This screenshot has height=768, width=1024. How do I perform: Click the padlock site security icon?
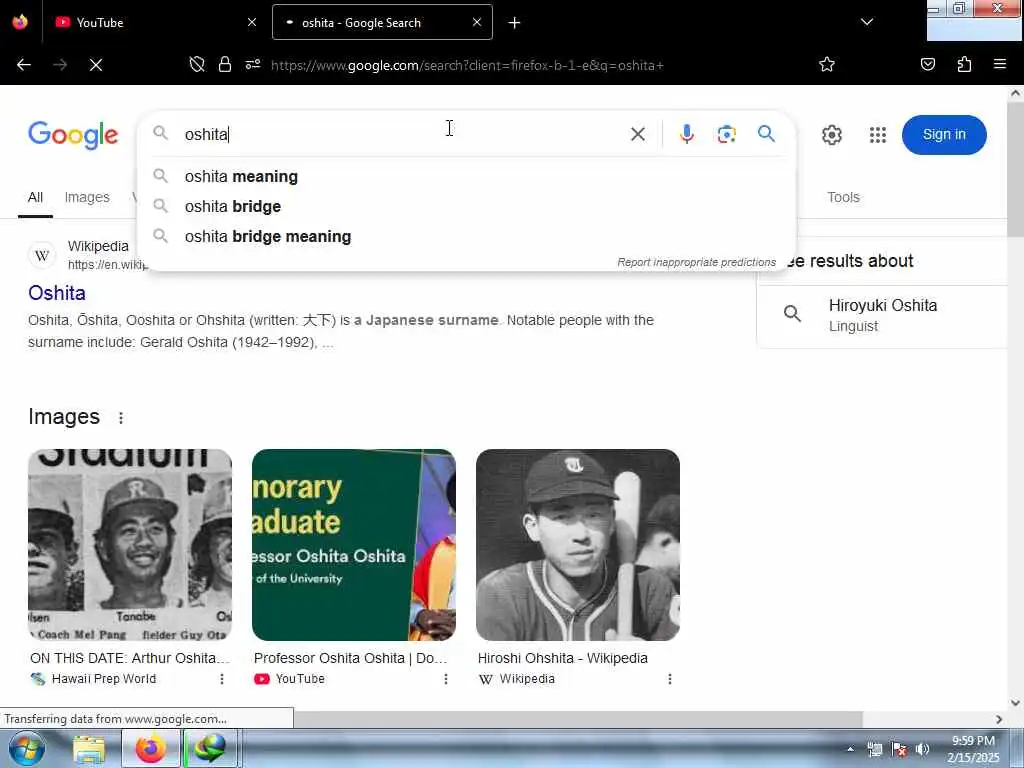225,65
